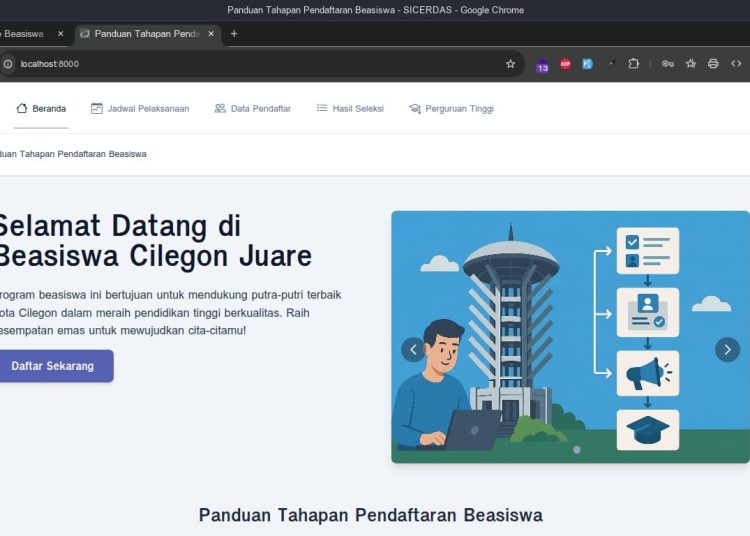Show the next carousel slide
Screen dimensions: 750x536
tap(727, 349)
